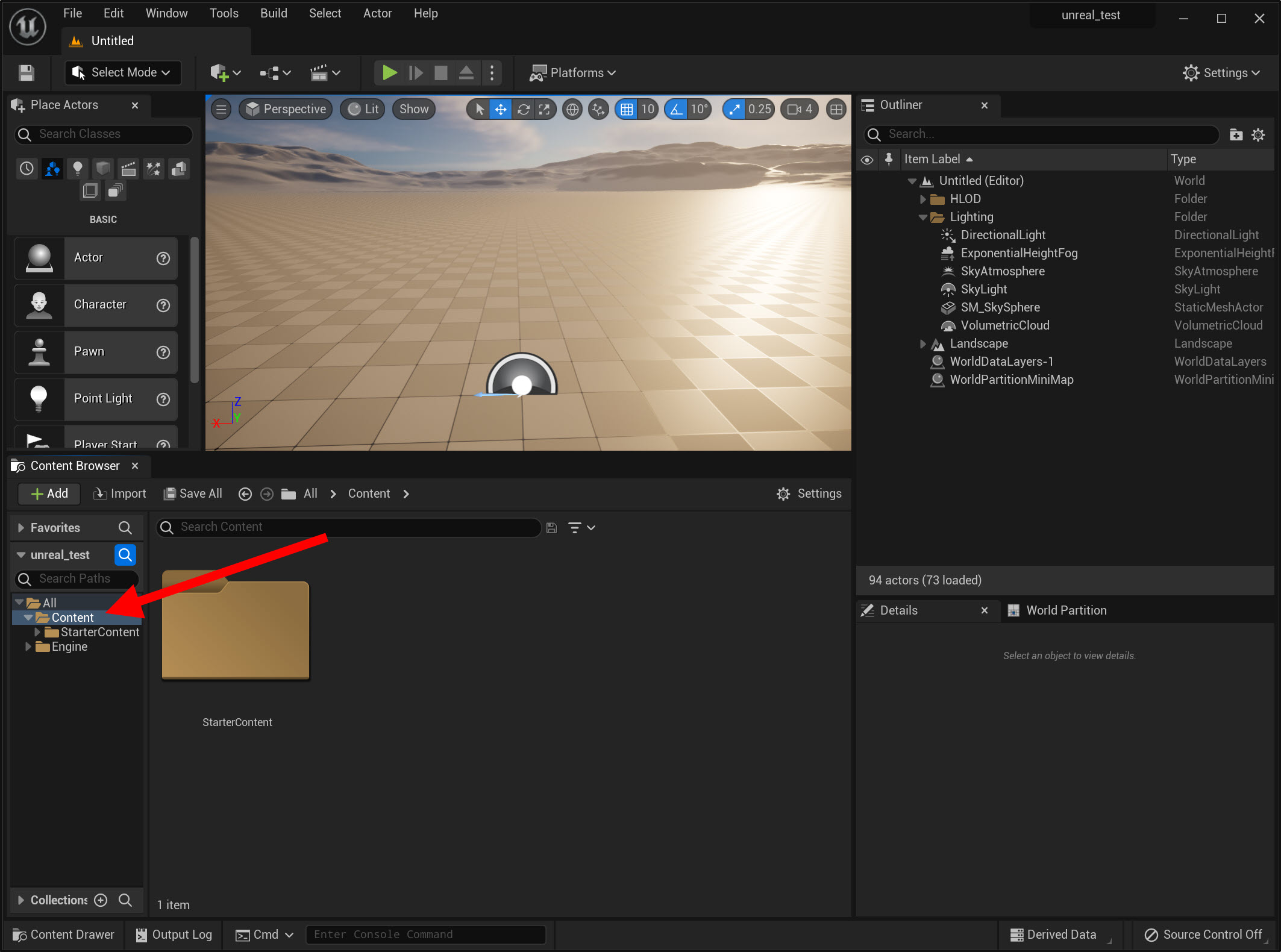Click the save current level icon

[x=27, y=73]
